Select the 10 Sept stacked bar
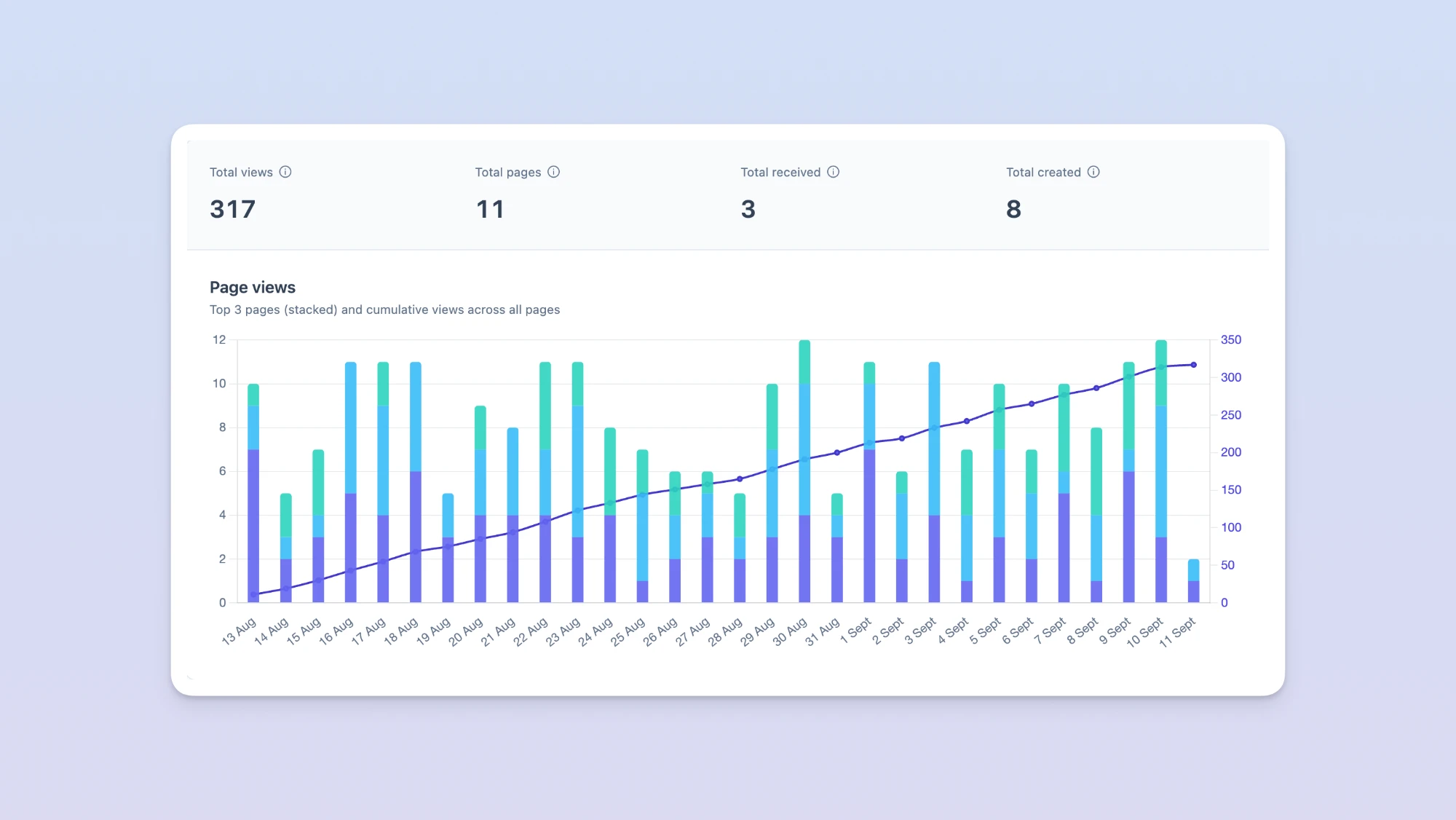Image resolution: width=1456 pixels, height=820 pixels. (1161, 471)
